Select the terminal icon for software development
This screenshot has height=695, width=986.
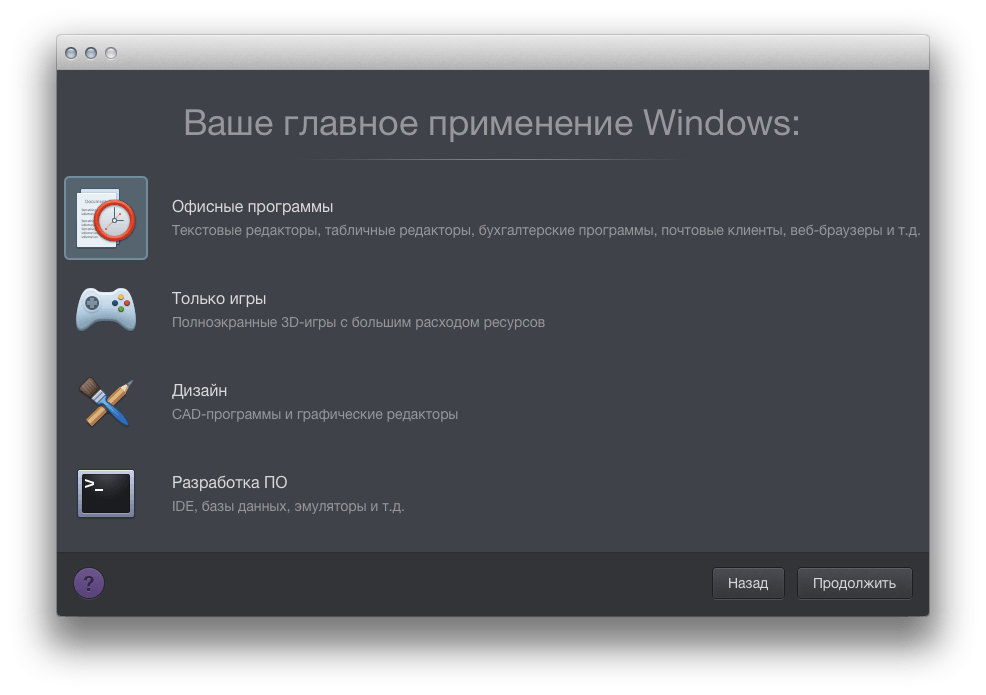106,494
